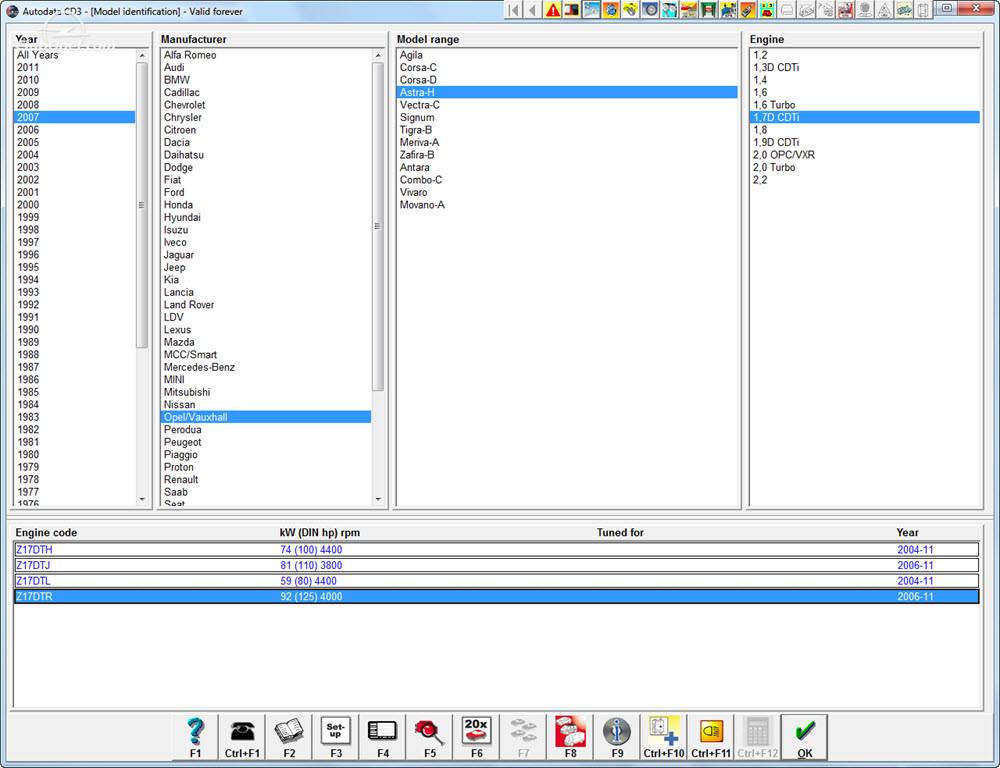The width and height of the screenshot is (1000, 768).
Task: Confirm selection with the OK checkmark
Action: (x=805, y=737)
